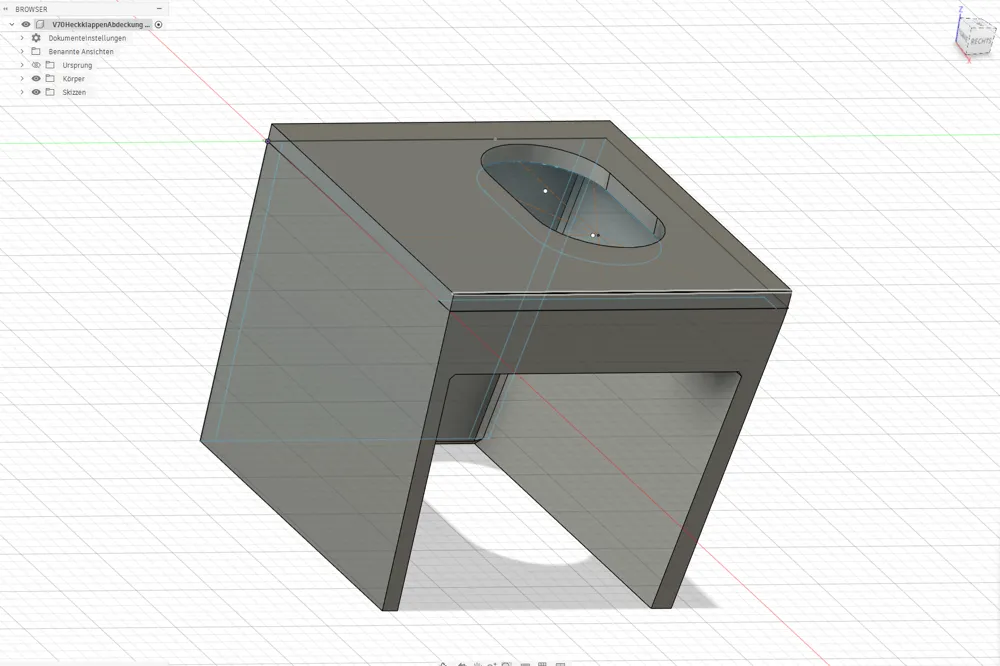Click the V70HeckklappenAbdeckung component icon
The image size is (1000, 666).
(40, 24)
